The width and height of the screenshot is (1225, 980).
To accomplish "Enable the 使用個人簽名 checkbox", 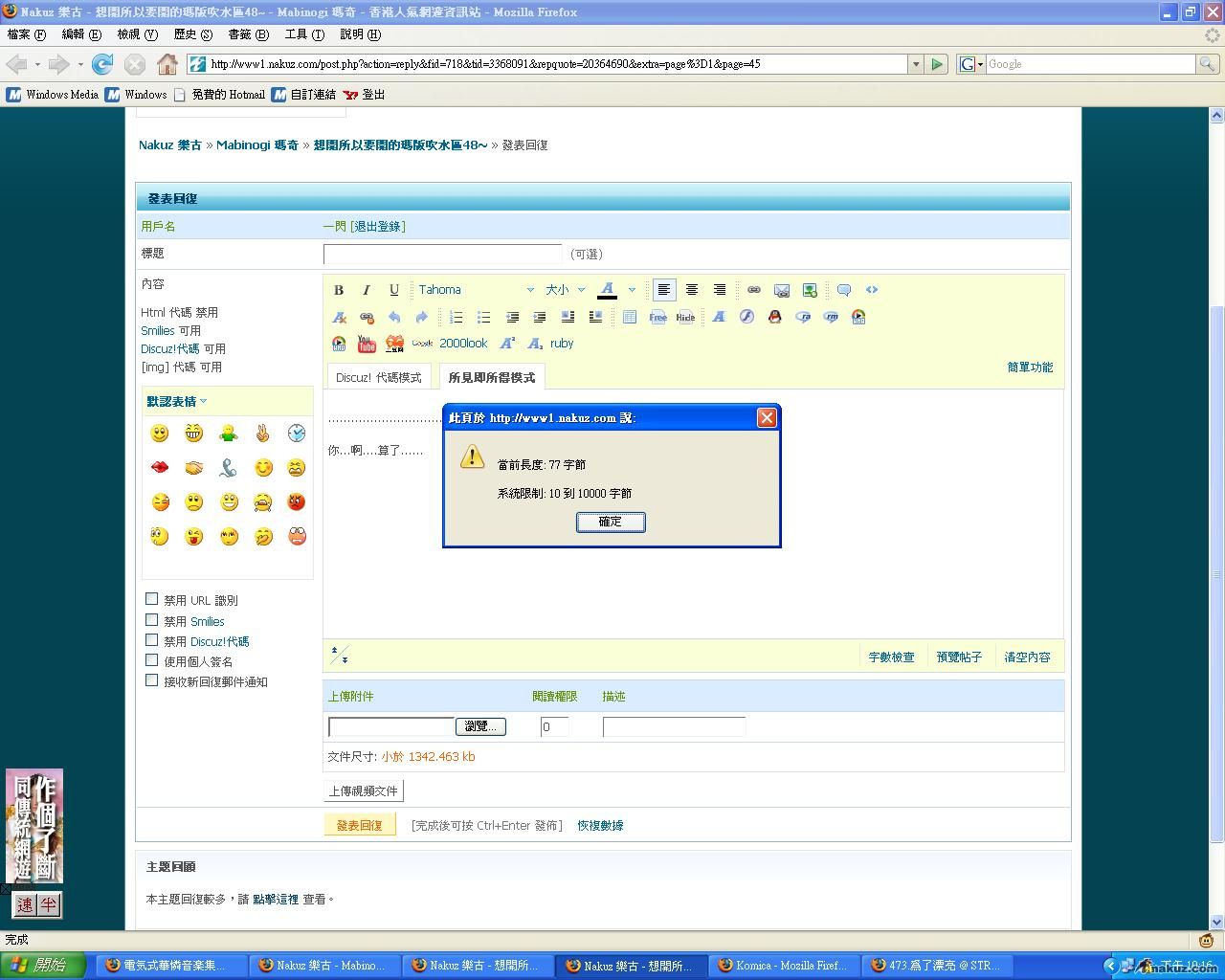I will [x=151, y=660].
